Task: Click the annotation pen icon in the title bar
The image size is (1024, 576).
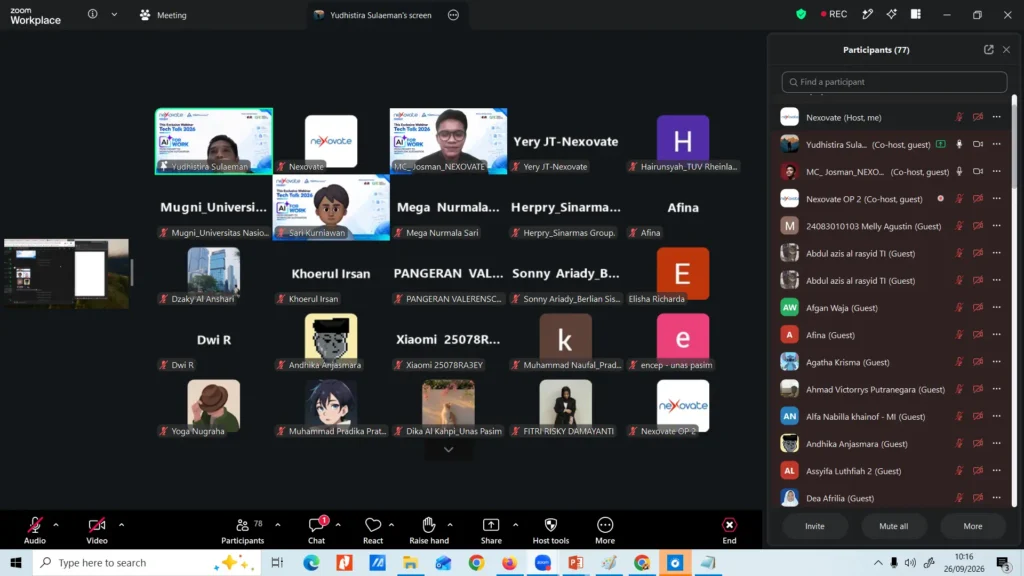Action: [x=867, y=14]
